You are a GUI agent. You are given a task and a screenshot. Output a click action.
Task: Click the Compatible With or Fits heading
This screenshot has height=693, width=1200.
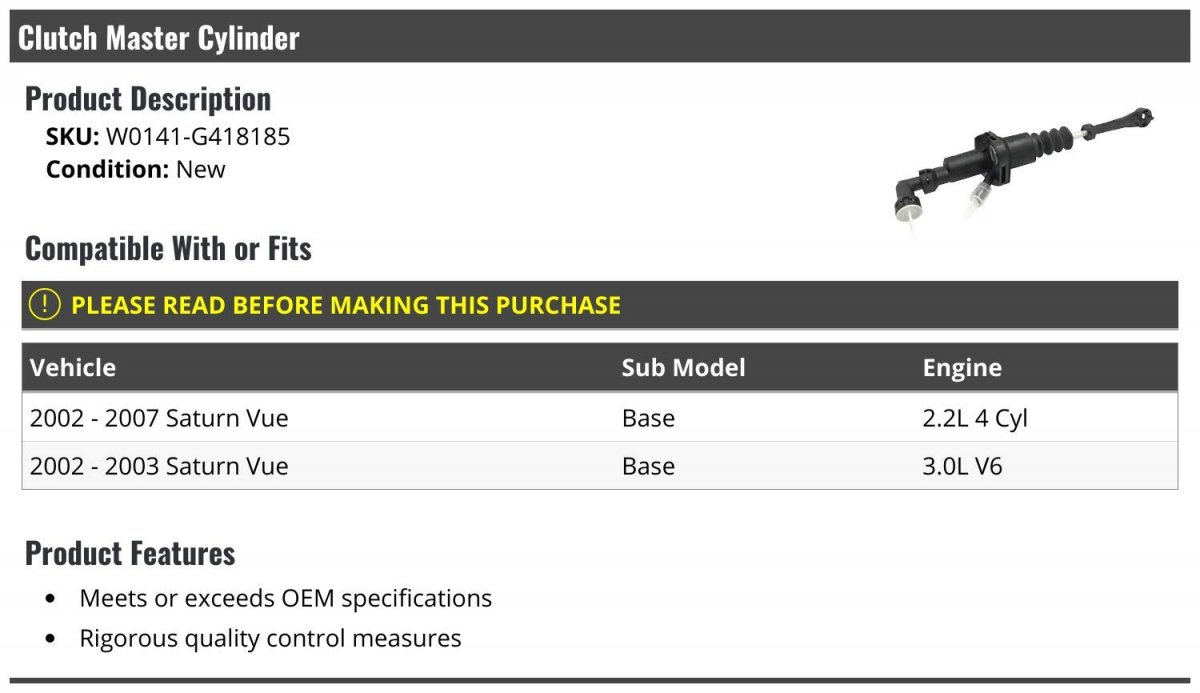168,249
